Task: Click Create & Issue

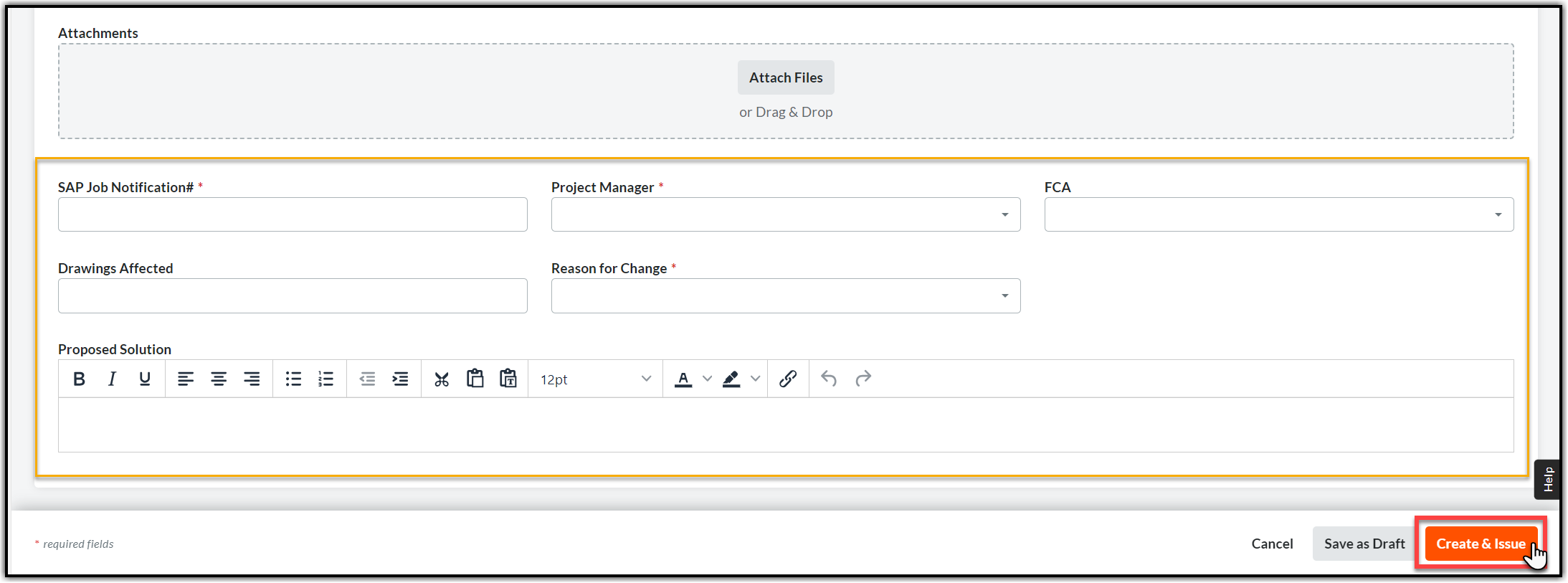Action: (x=1481, y=544)
